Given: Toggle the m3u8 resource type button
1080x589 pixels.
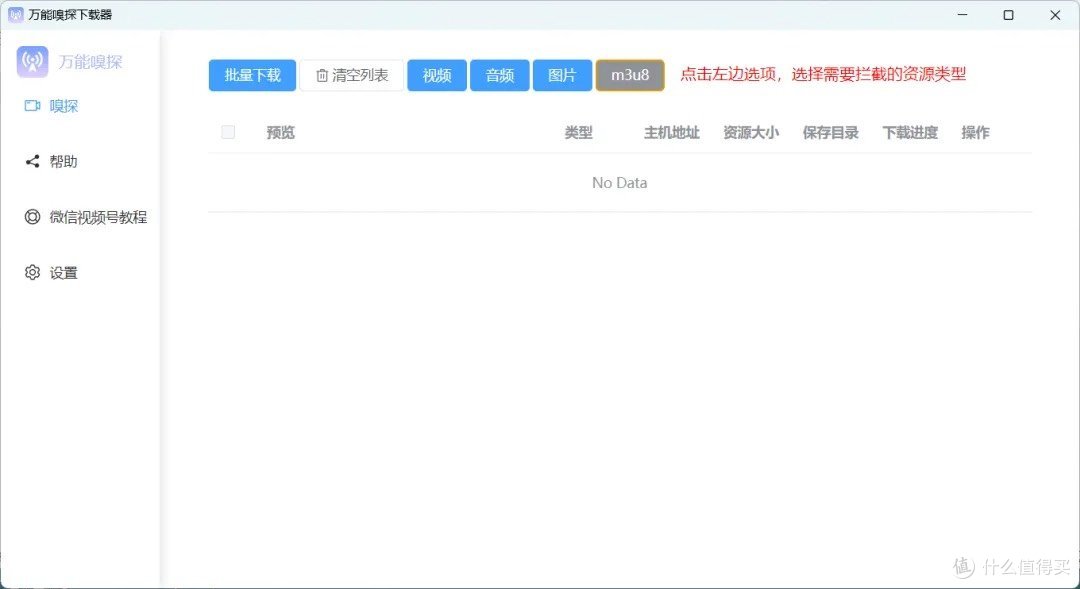Looking at the screenshot, I should coord(630,75).
